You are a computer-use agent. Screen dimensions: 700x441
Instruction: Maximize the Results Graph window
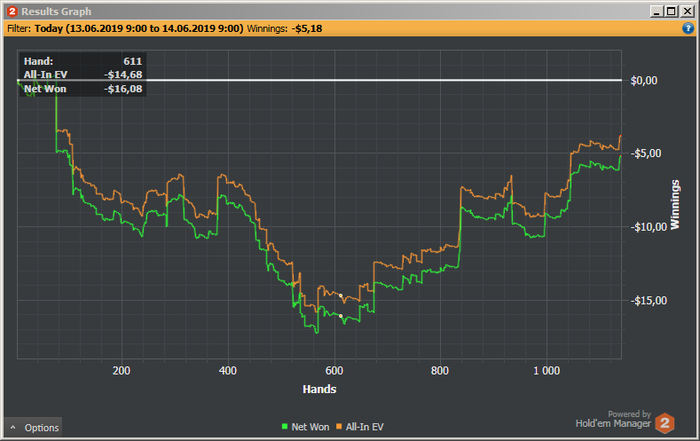coord(671,12)
